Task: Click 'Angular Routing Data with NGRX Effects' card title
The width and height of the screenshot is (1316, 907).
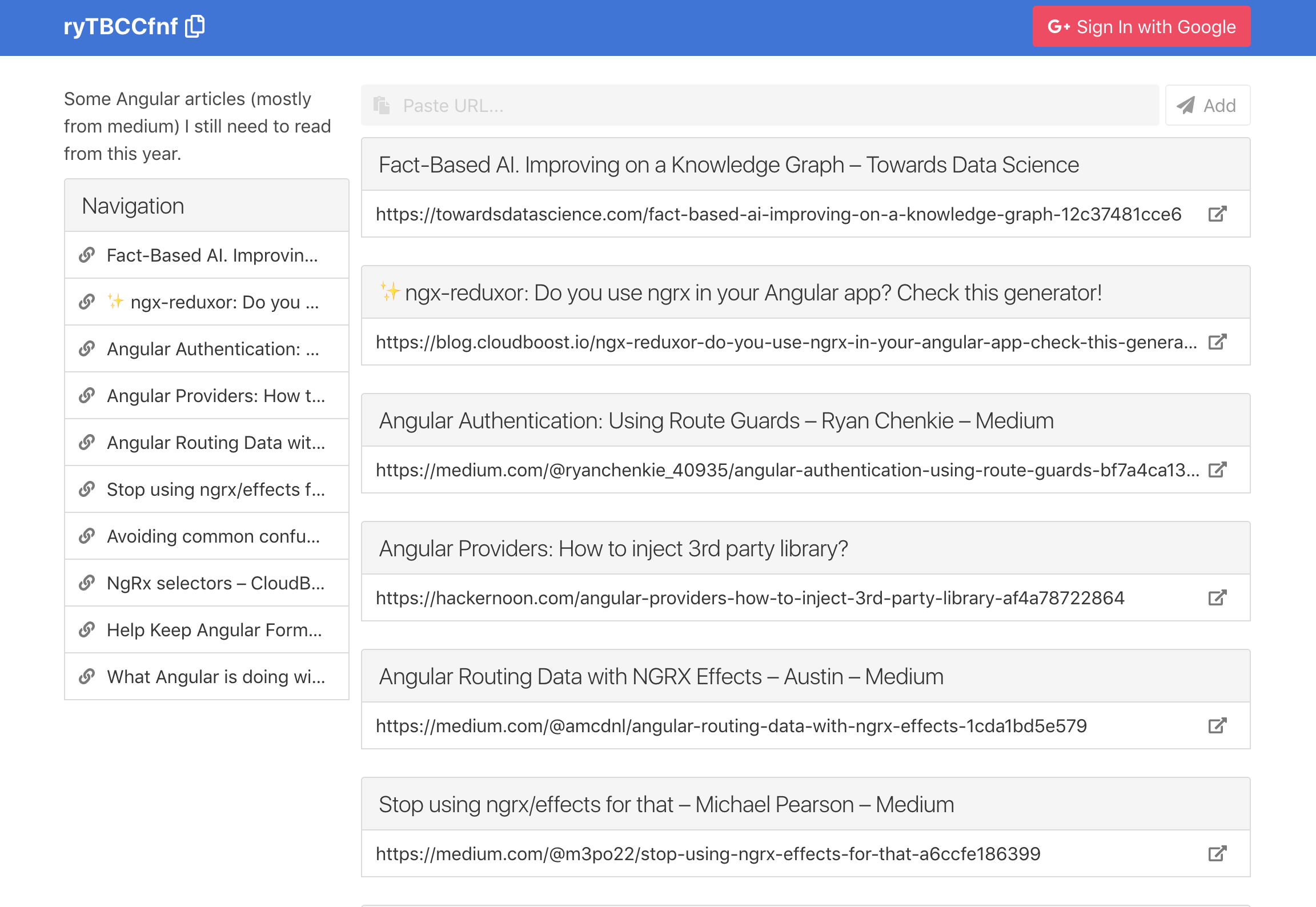Action: click(661, 676)
